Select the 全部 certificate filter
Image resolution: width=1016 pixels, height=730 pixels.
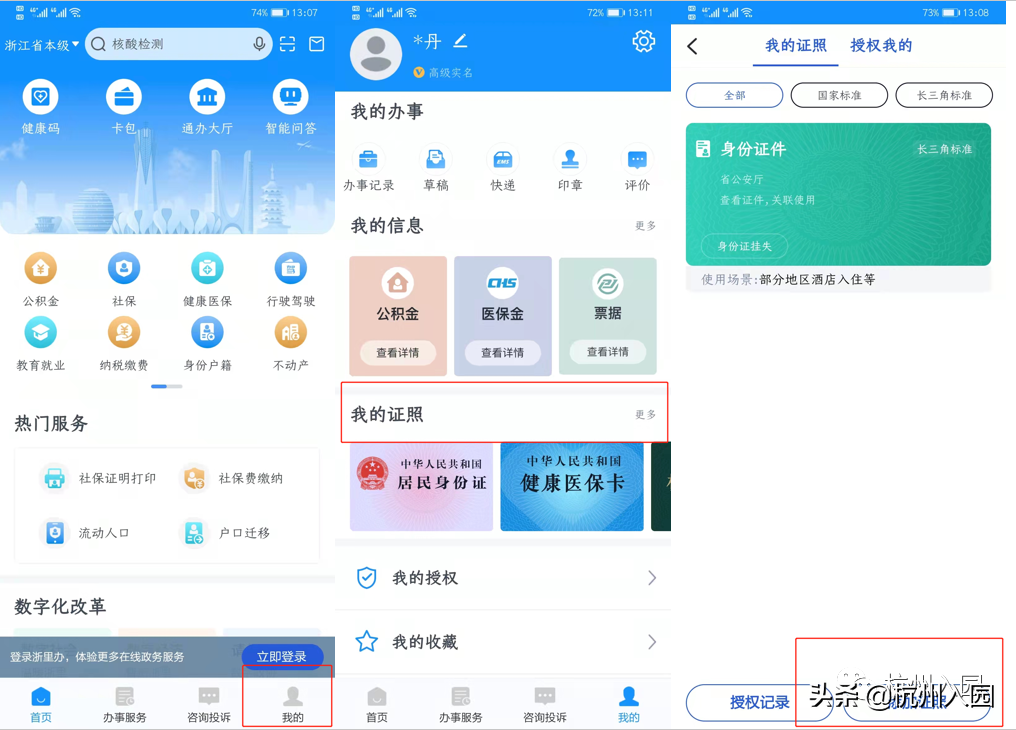click(x=733, y=95)
